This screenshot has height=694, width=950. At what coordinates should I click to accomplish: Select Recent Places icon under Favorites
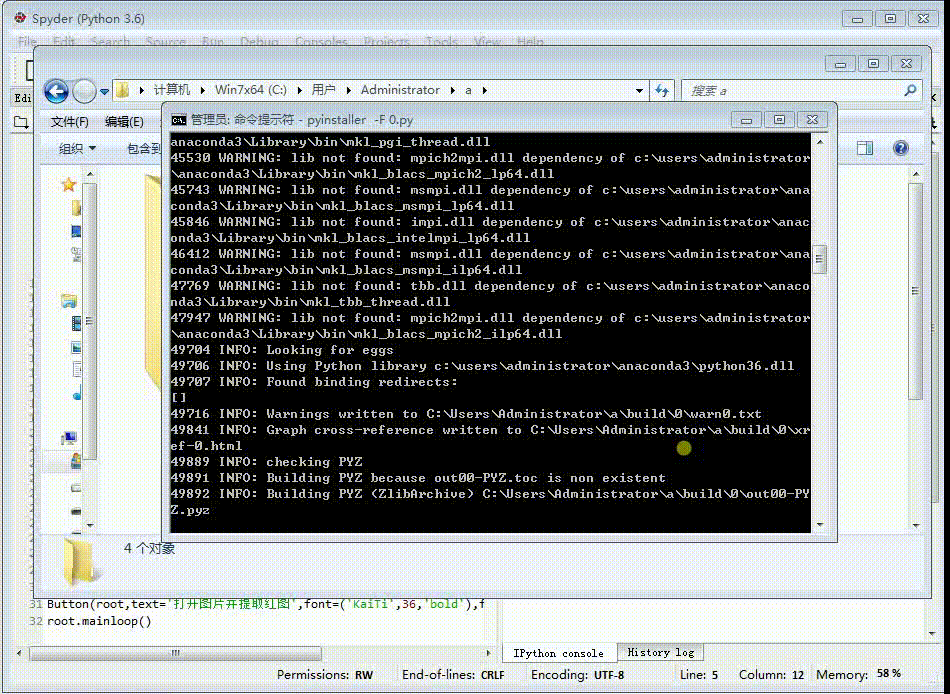click(x=76, y=255)
